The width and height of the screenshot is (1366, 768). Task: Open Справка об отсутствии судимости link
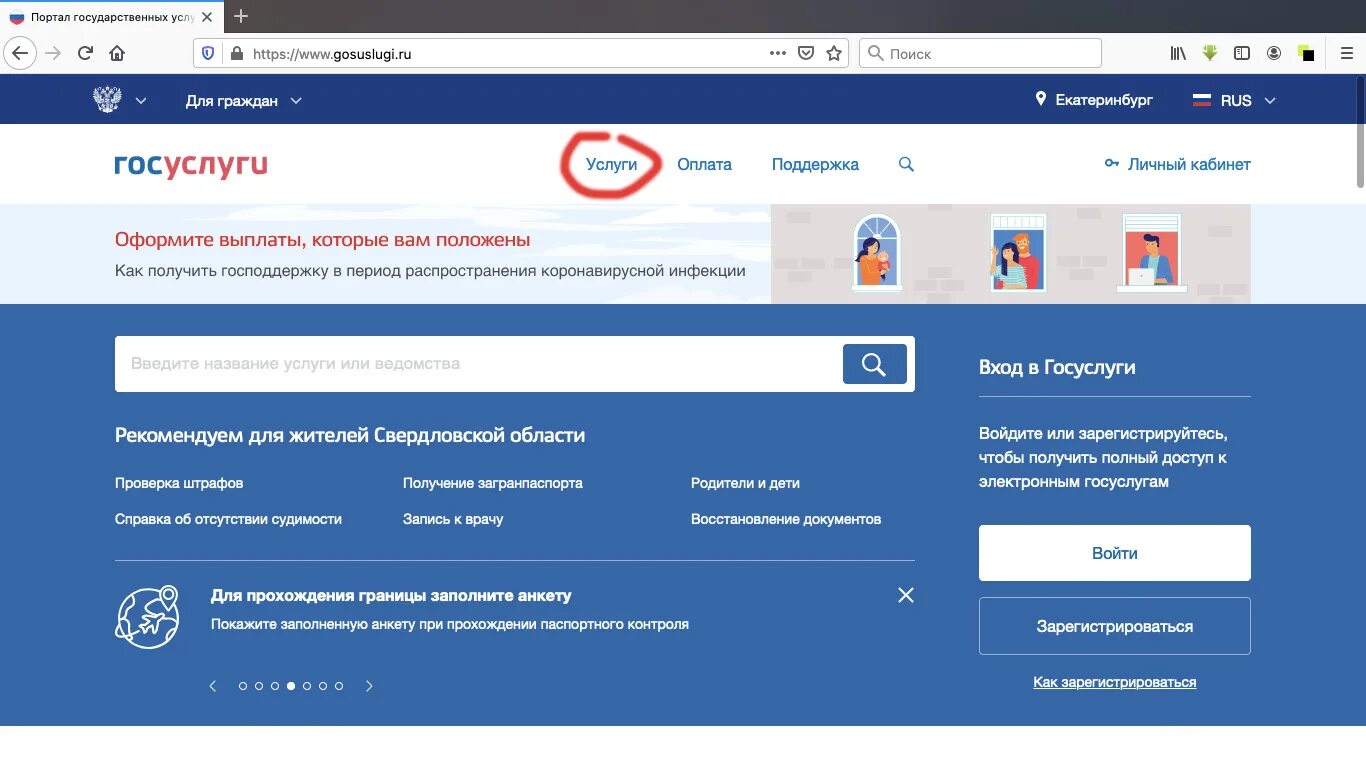(228, 519)
